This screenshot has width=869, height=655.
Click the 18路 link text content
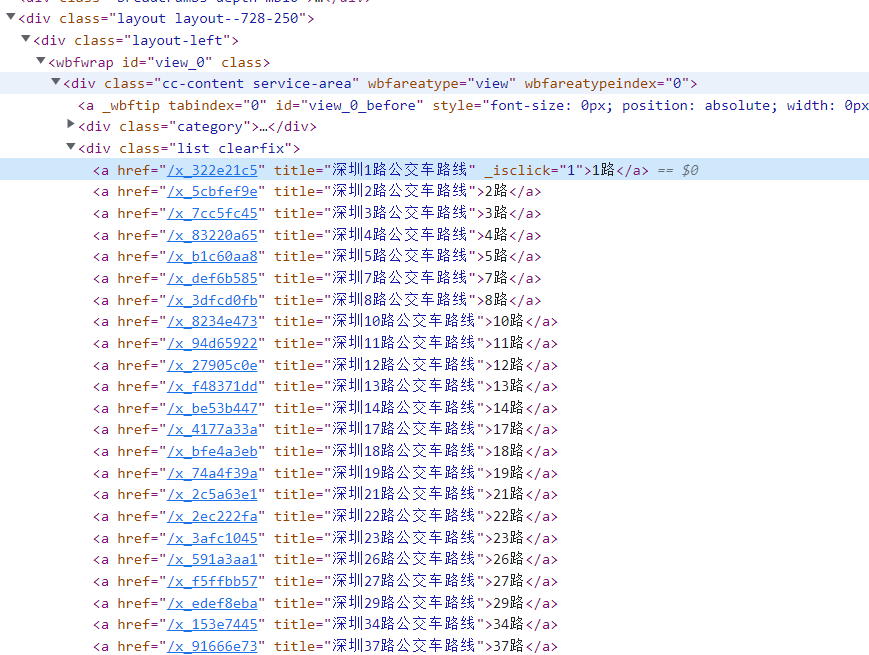pyautogui.click(x=508, y=451)
